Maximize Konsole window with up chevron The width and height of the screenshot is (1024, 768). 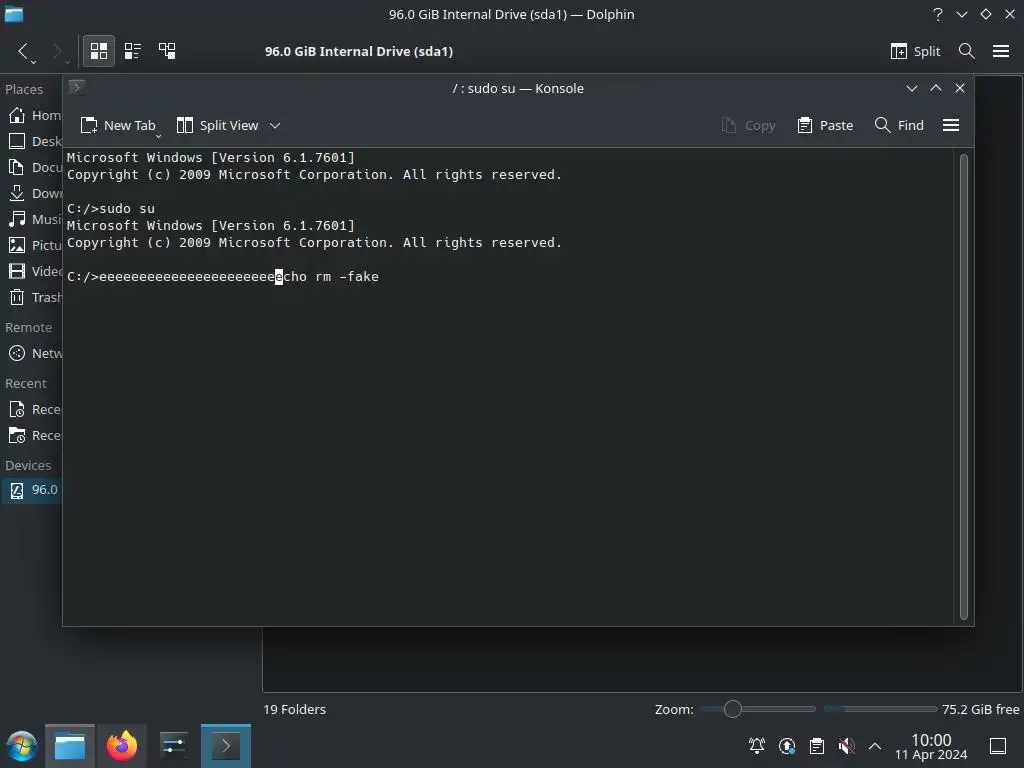tap(936, 88)
